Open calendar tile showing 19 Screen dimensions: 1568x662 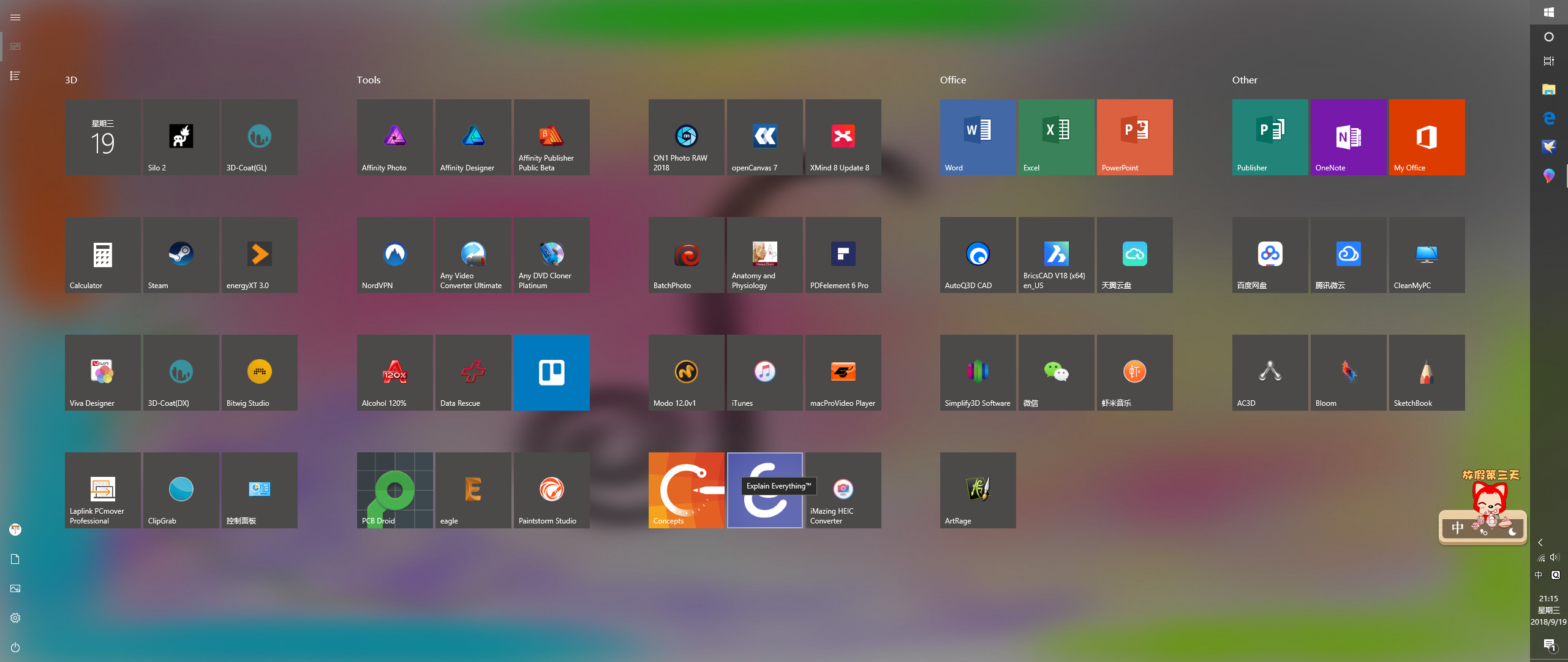coord(103,137)
